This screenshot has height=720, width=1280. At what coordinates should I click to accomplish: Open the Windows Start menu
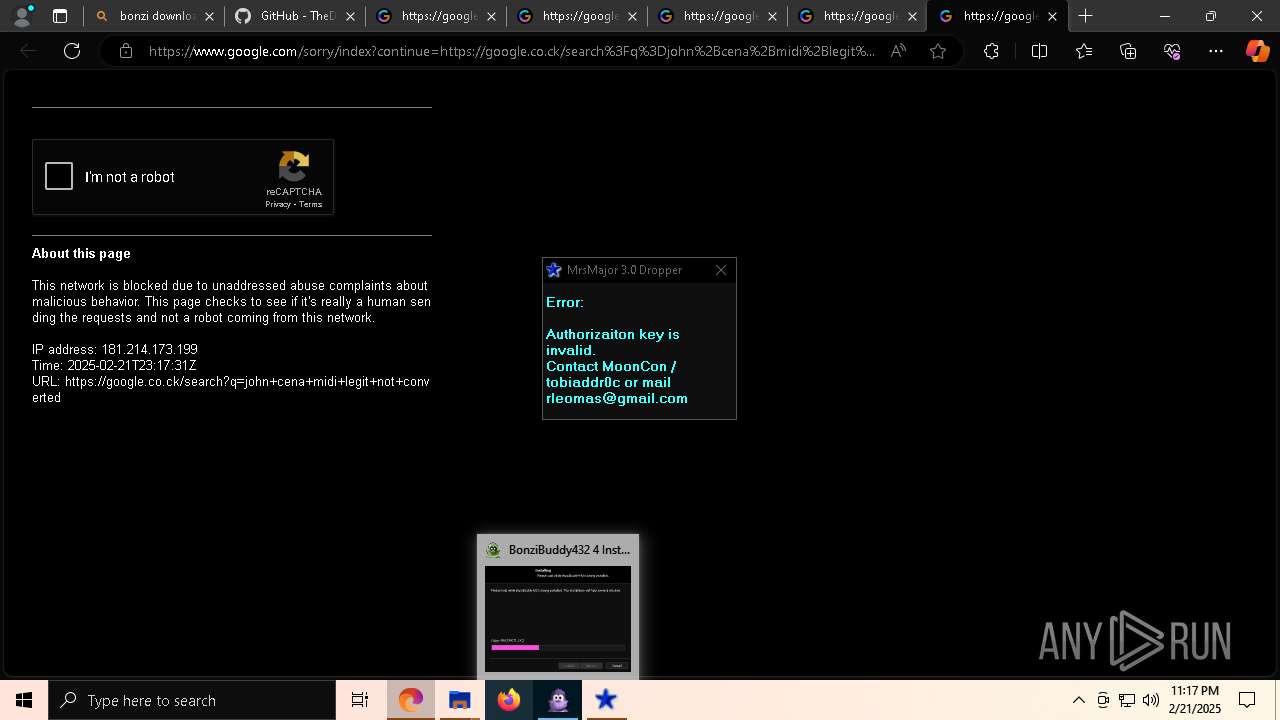point(24,700)
